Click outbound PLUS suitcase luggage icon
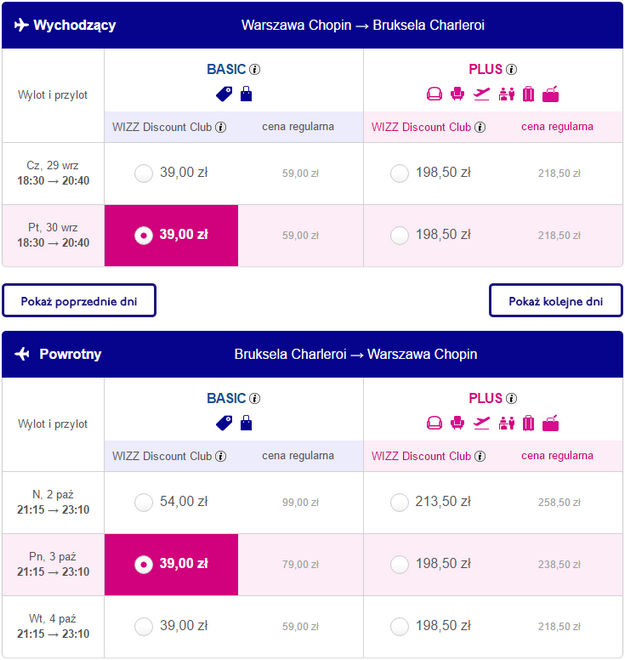Image resolution: width=625 pixels, height=660 pixels. 528,94
